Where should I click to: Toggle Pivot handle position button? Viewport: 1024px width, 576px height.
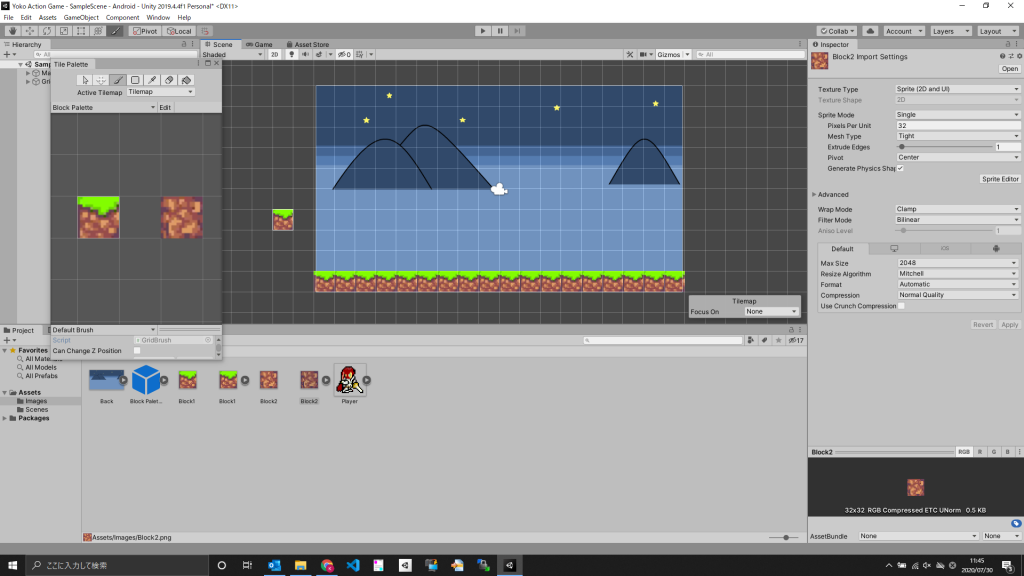pyautogui.click(x=145, y=31)
